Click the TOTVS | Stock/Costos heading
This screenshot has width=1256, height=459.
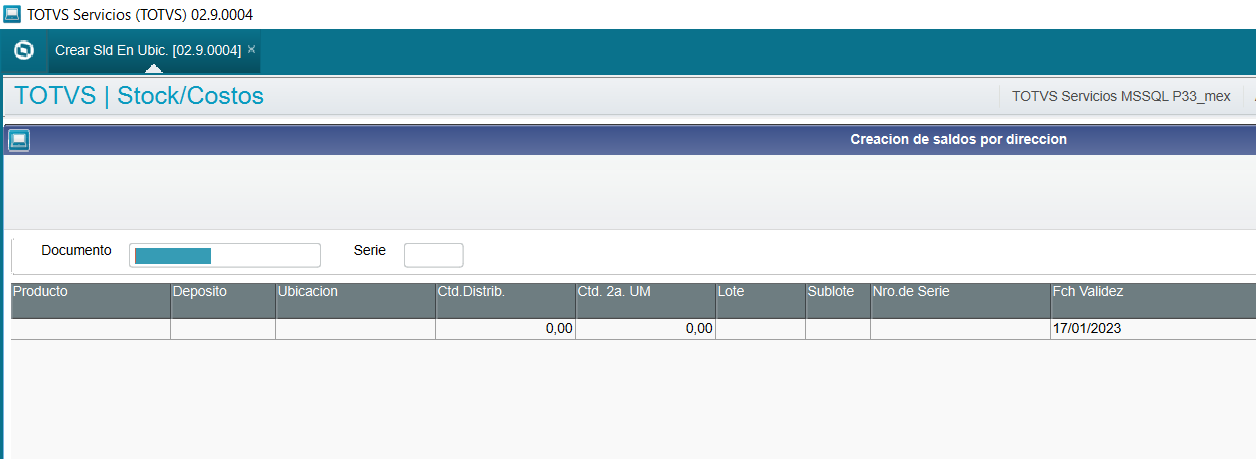(x=139, y=96)
